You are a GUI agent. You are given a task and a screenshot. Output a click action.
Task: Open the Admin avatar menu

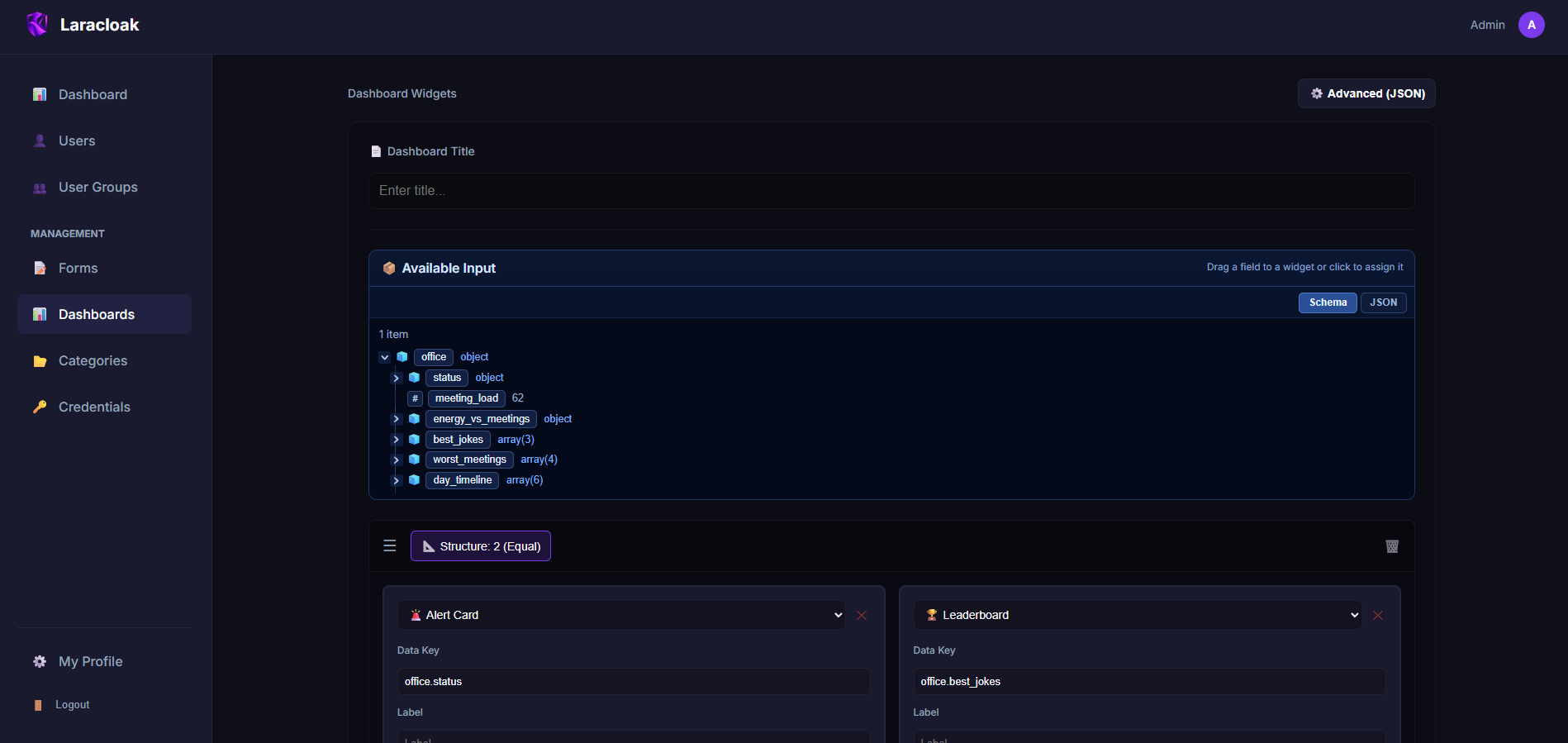click(x=1531, y=25)
